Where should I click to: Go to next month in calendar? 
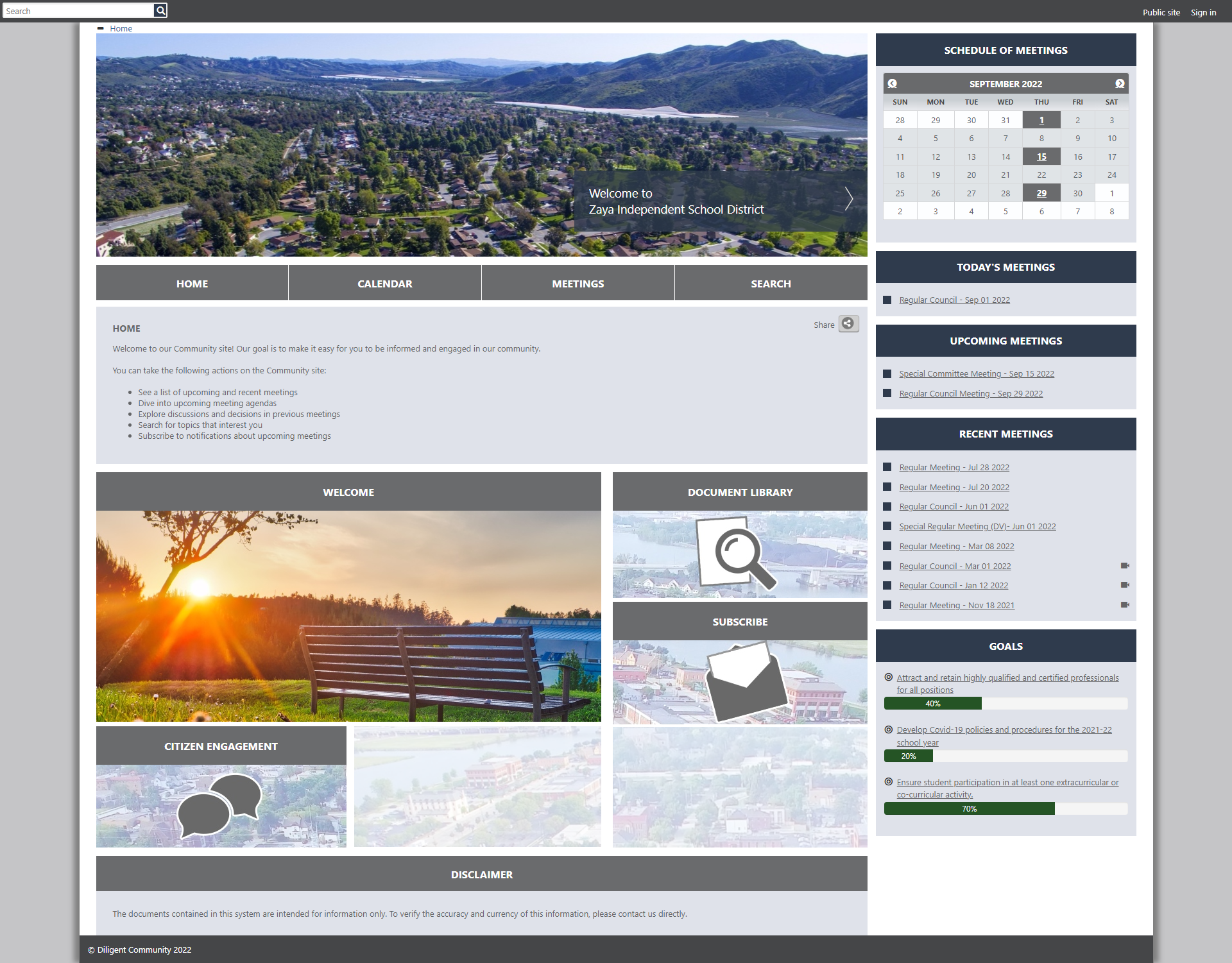pos(1119,84)
